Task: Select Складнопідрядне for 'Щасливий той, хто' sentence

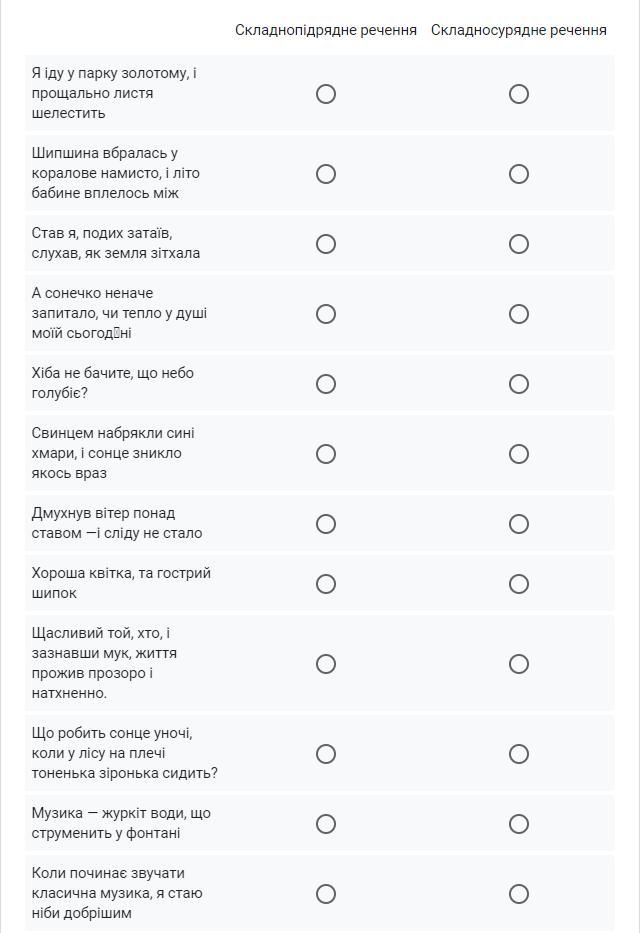Action: pyautogui.click(x=326, y=663)
